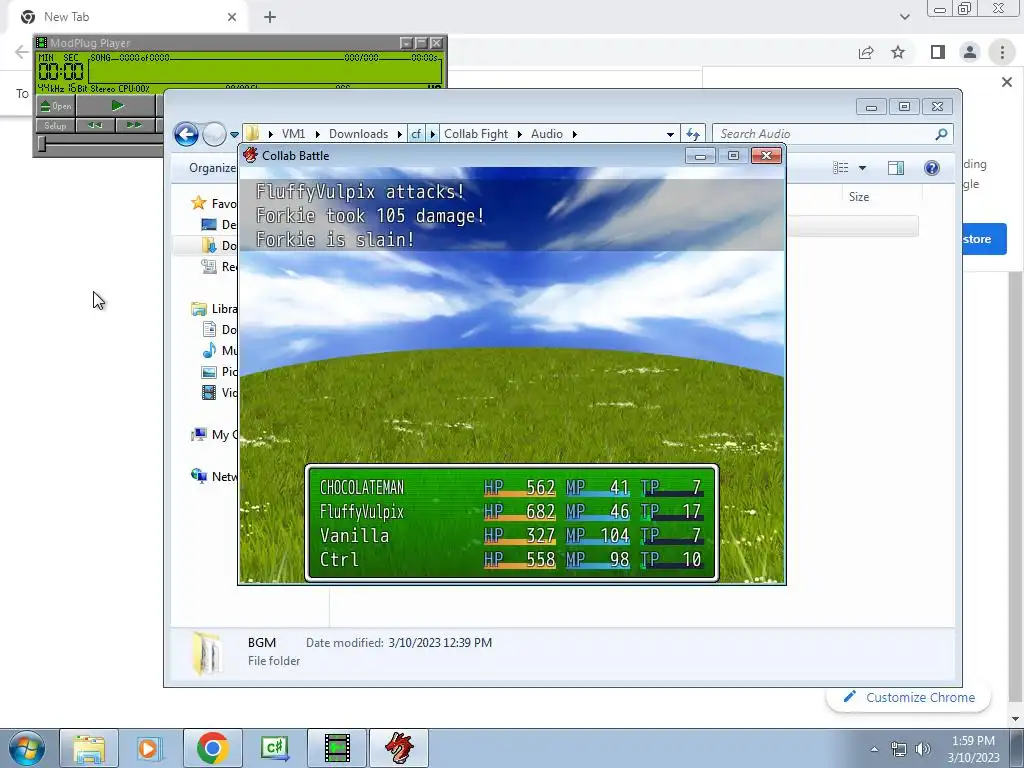The width and height of the screenshot is (1024, 768).
Task: Switch to Collab Battle dragon taskbar icon
Action: (x=399, y=748)
